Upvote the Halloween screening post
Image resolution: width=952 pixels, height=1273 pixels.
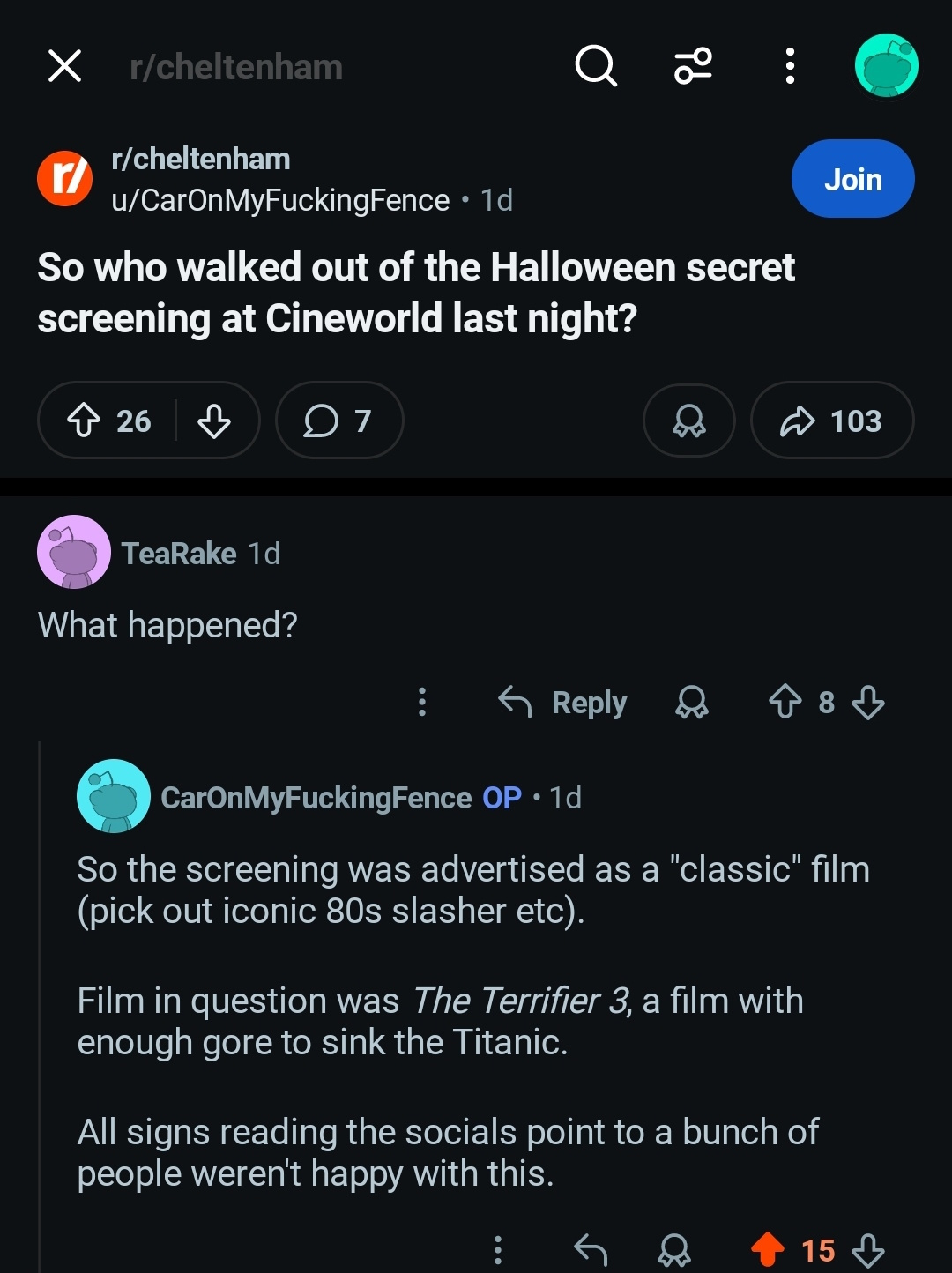[85, 421]
